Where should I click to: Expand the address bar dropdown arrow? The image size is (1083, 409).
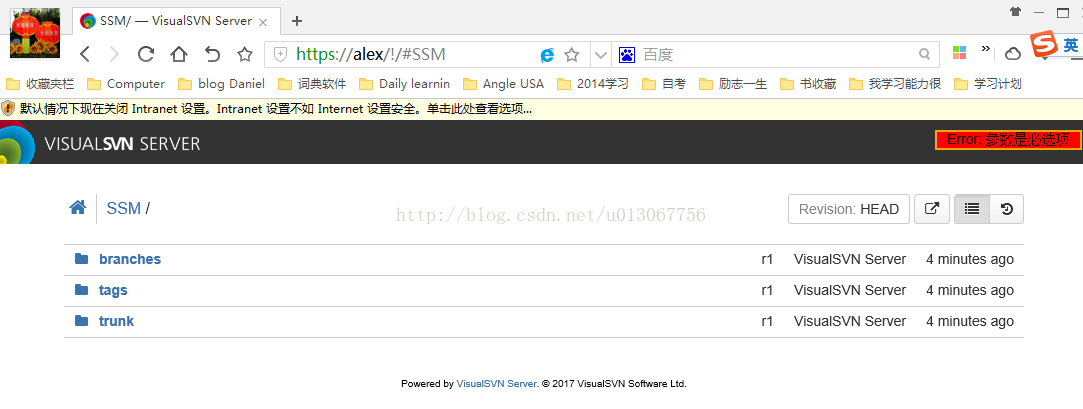[601, 55]
